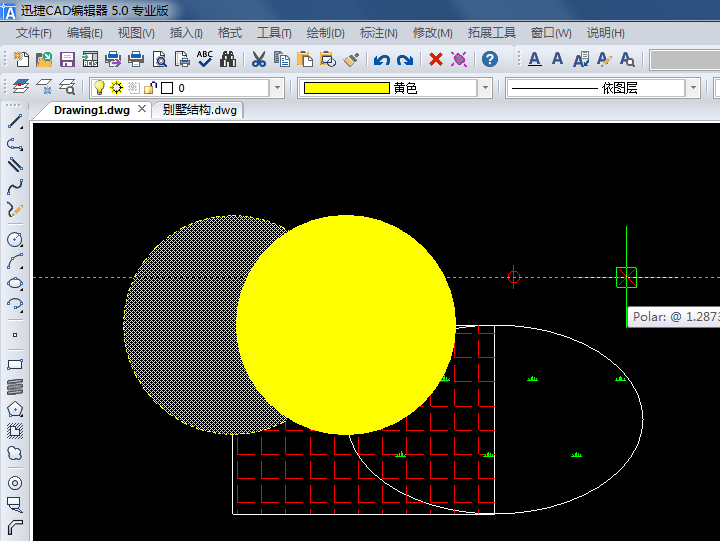Viewport: 720px width, 541px height.
Task: Open Help question mark icon
Action: 490,59
